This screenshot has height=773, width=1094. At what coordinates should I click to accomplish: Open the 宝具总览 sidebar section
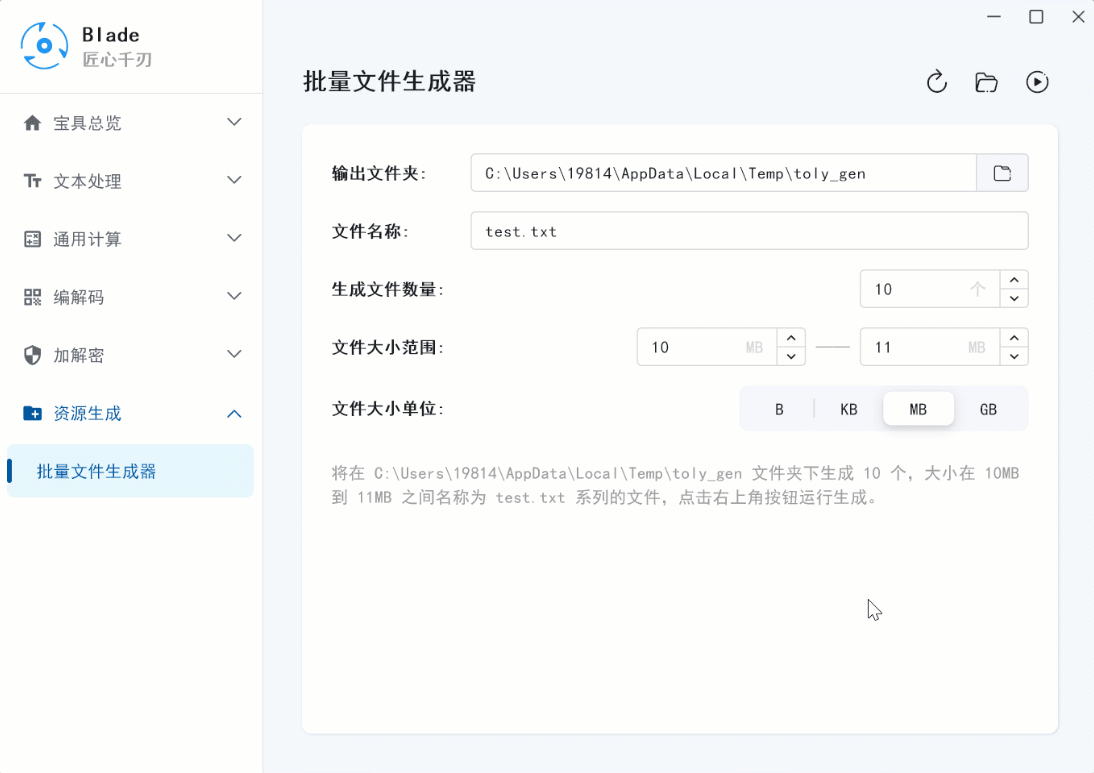pyautogui.click(x=131, y=123)
